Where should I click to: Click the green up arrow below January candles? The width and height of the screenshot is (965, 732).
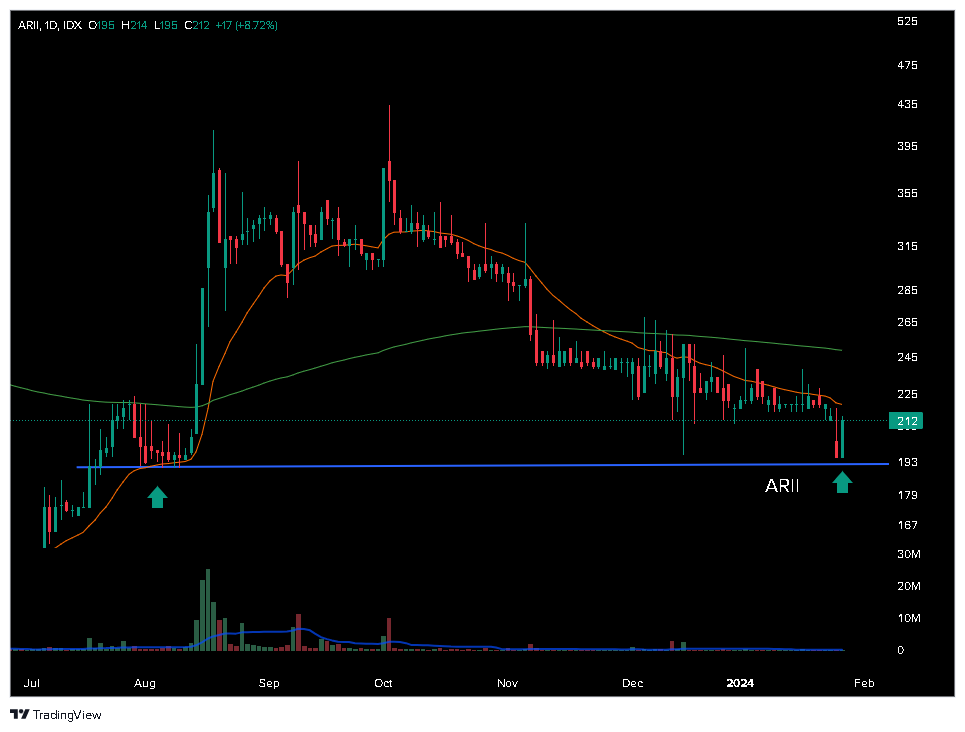coord(842,482)
